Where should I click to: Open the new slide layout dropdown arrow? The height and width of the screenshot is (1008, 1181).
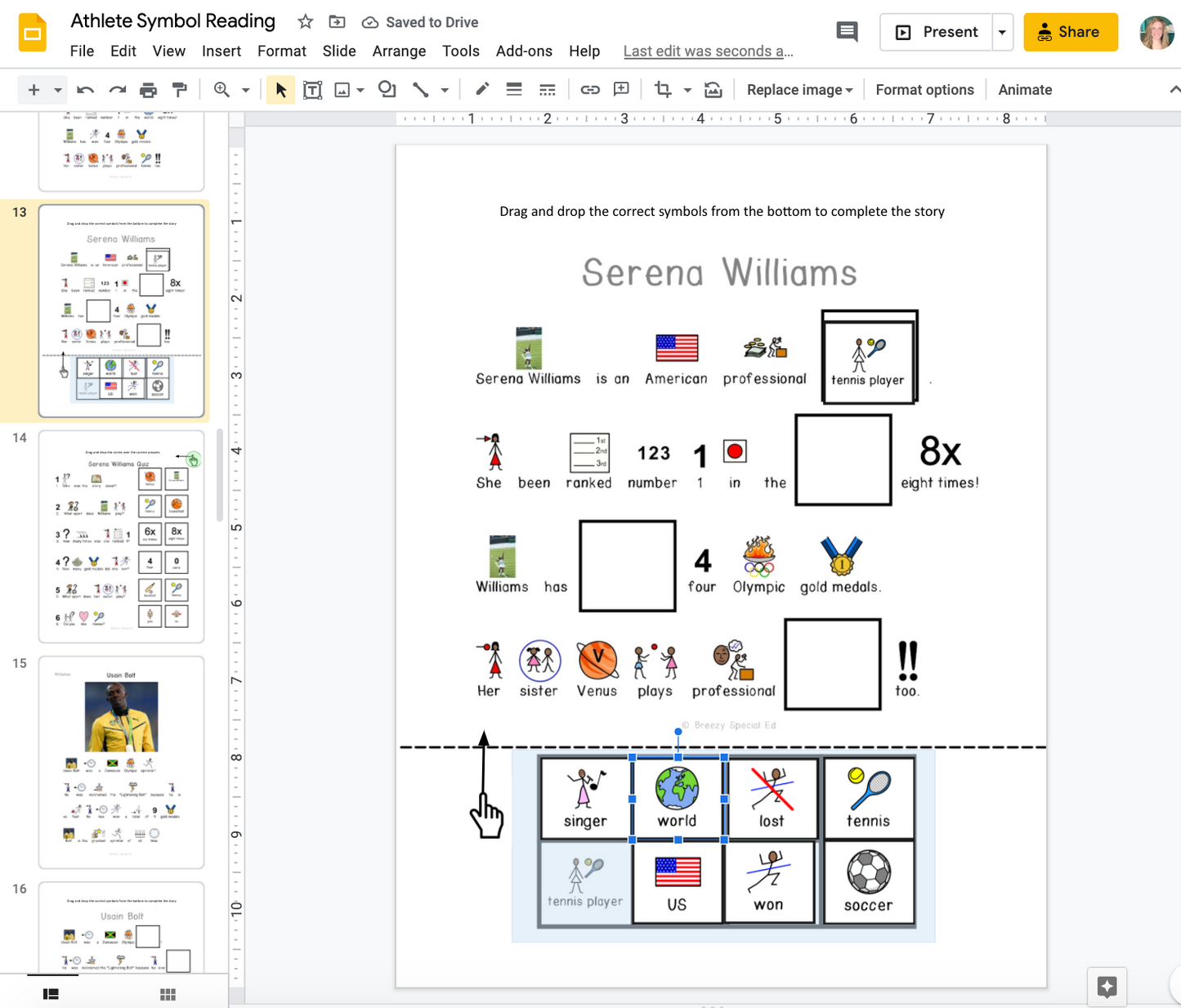(x=58, y=90)
